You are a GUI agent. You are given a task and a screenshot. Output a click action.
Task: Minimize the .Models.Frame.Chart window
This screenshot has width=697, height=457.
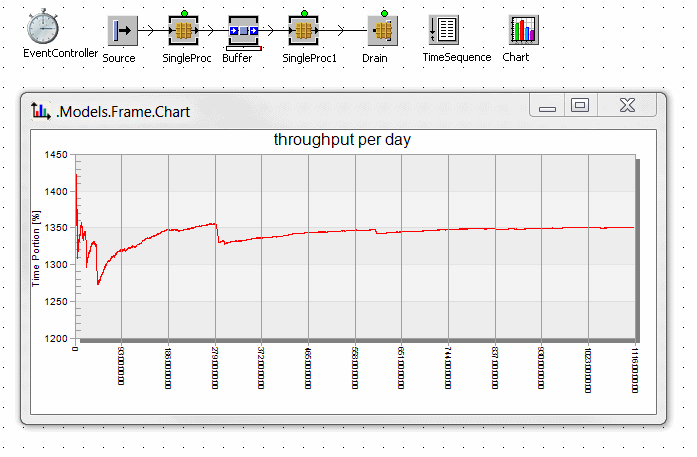point(546,105)
